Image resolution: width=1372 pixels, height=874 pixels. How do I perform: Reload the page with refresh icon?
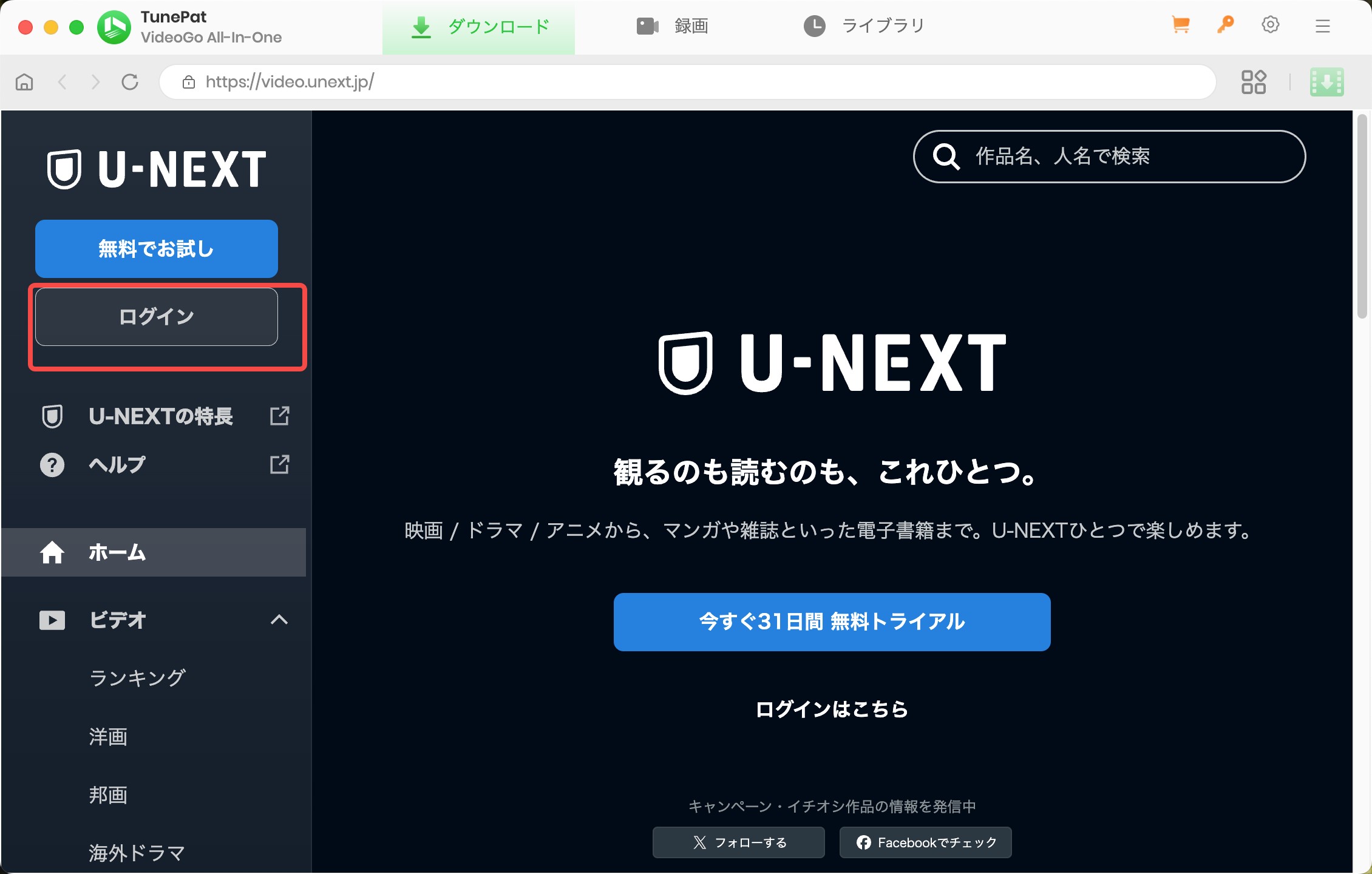click(130, 82)
